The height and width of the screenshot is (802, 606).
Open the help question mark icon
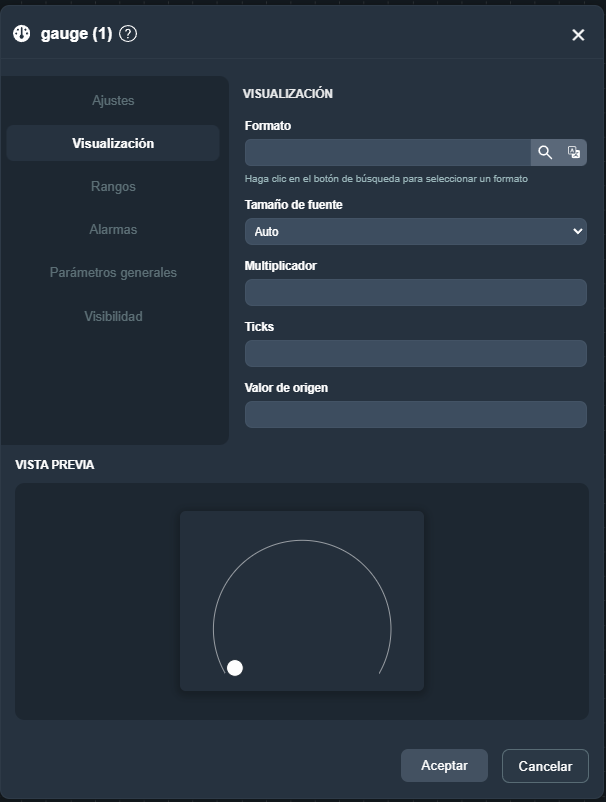point(128,34)
